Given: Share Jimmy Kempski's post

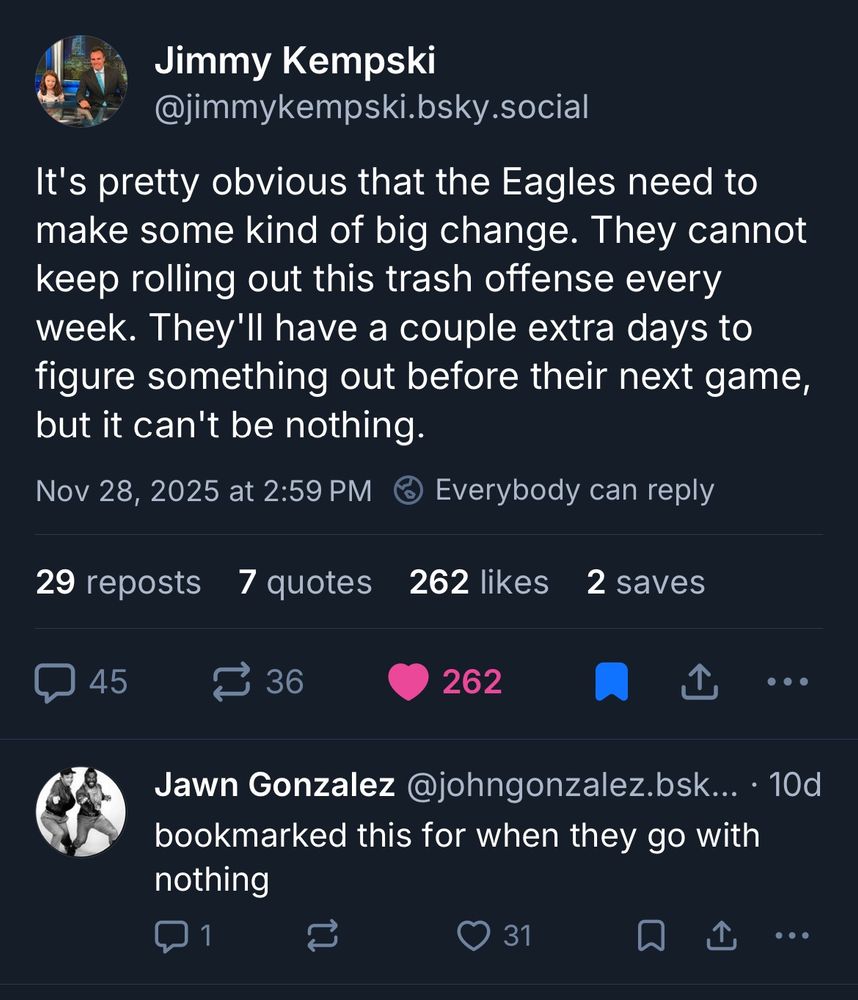Looking at the screenshot, I should pos(699,682).
